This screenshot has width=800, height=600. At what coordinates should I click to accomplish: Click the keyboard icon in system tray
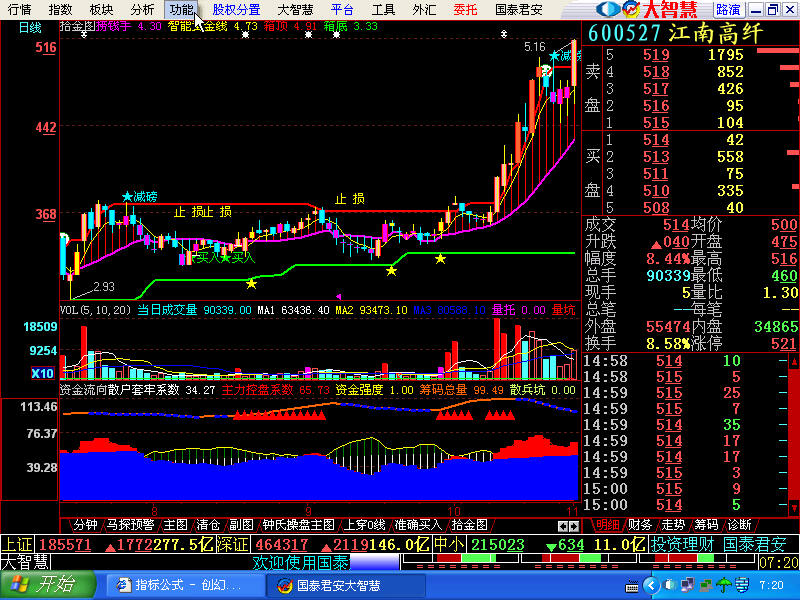(x=632, y=585)
